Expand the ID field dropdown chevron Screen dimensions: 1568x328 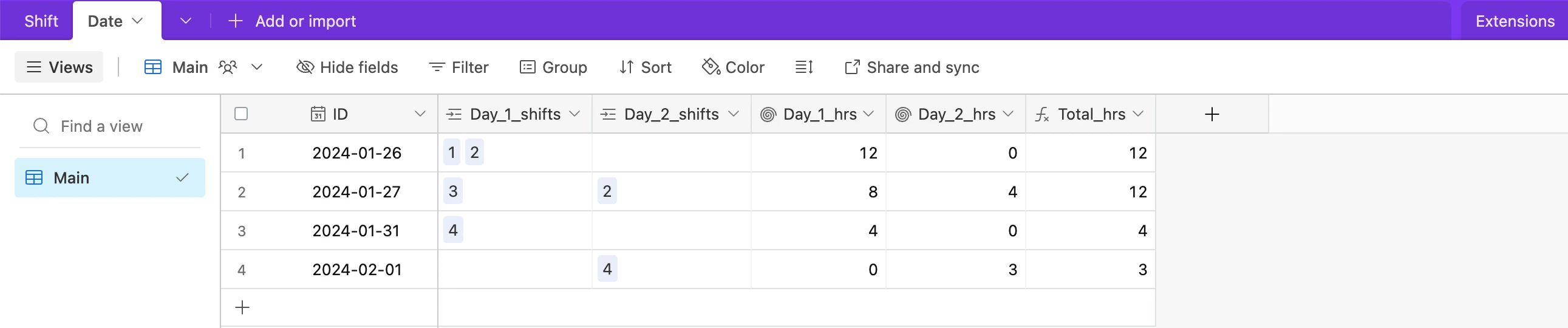(420, 114)
